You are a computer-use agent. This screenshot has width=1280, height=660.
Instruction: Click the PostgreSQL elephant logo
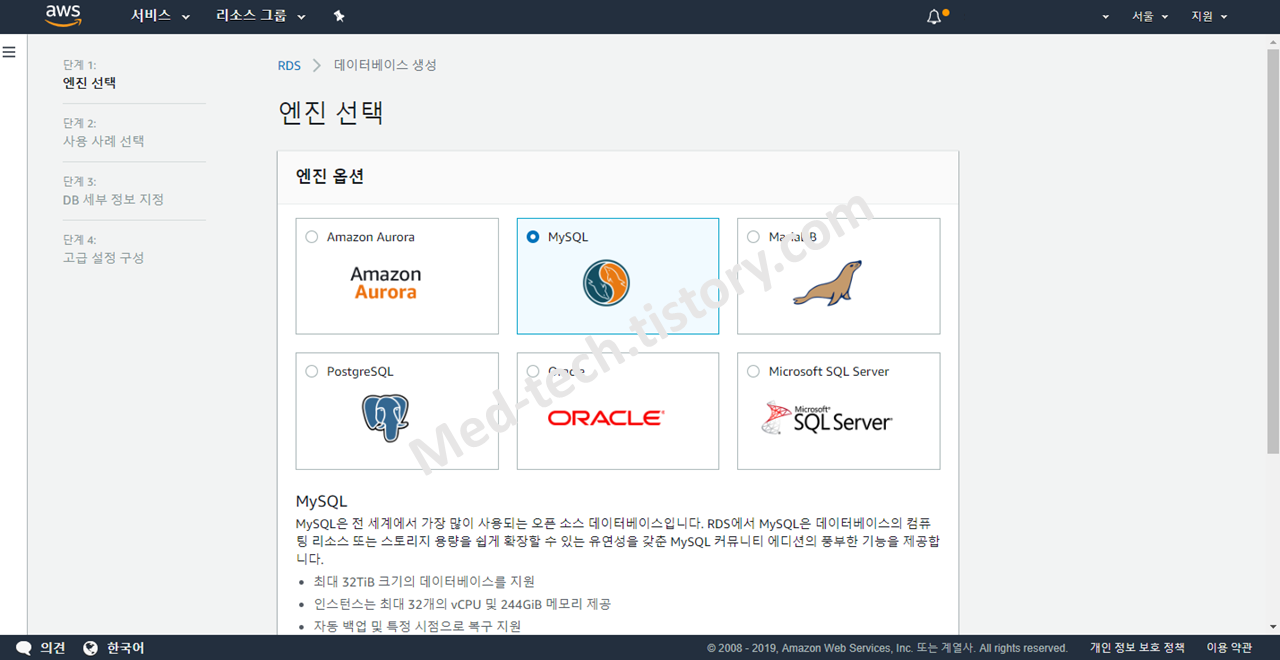click(385, 418)
